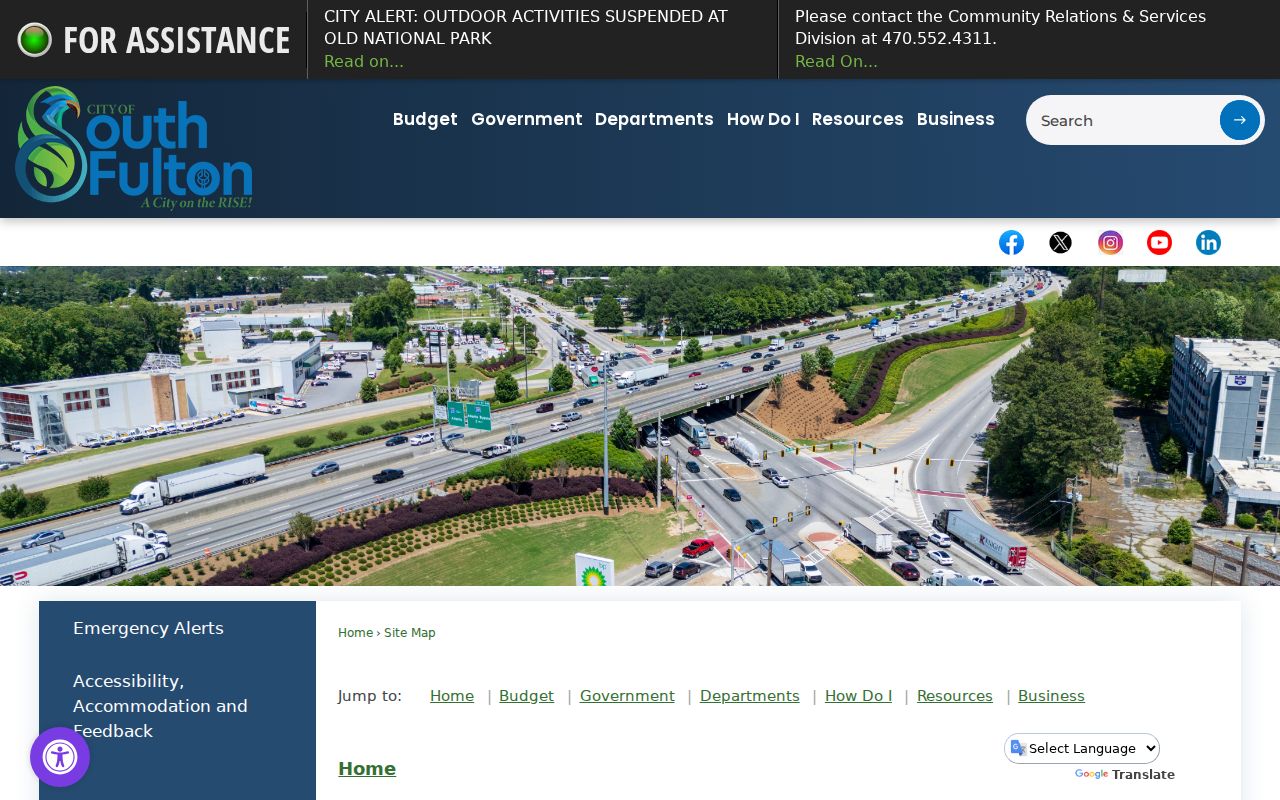The image size is (1280, 800).
Task: Open the Departments main menu
Action: click(x=654, y=119)
